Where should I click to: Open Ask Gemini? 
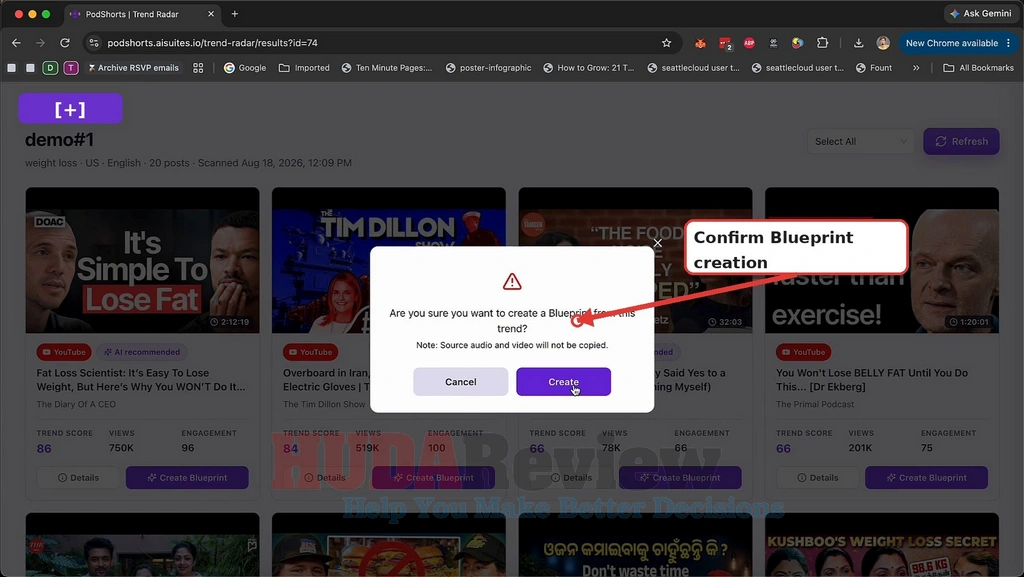click(x=980, y=13)
